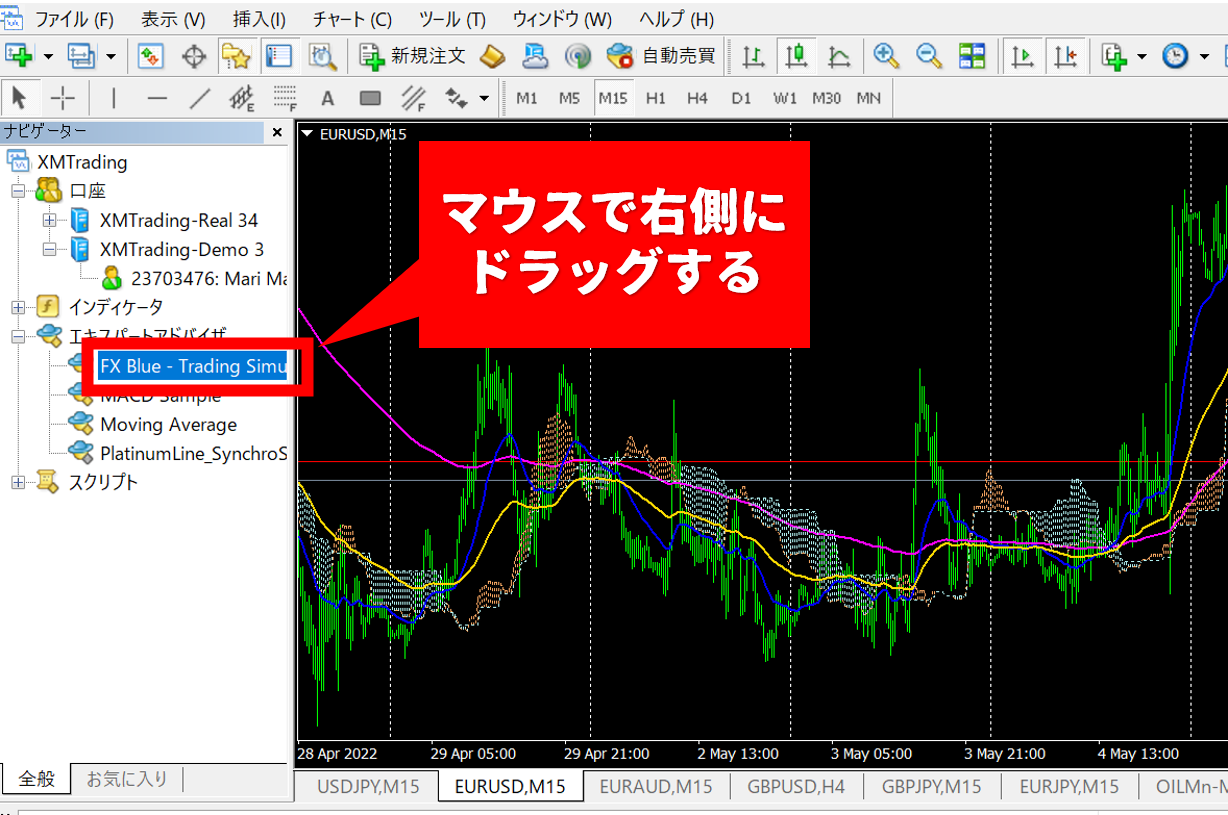Select the trendline drawing tool

pyautogui.click(x=200, y=98)
